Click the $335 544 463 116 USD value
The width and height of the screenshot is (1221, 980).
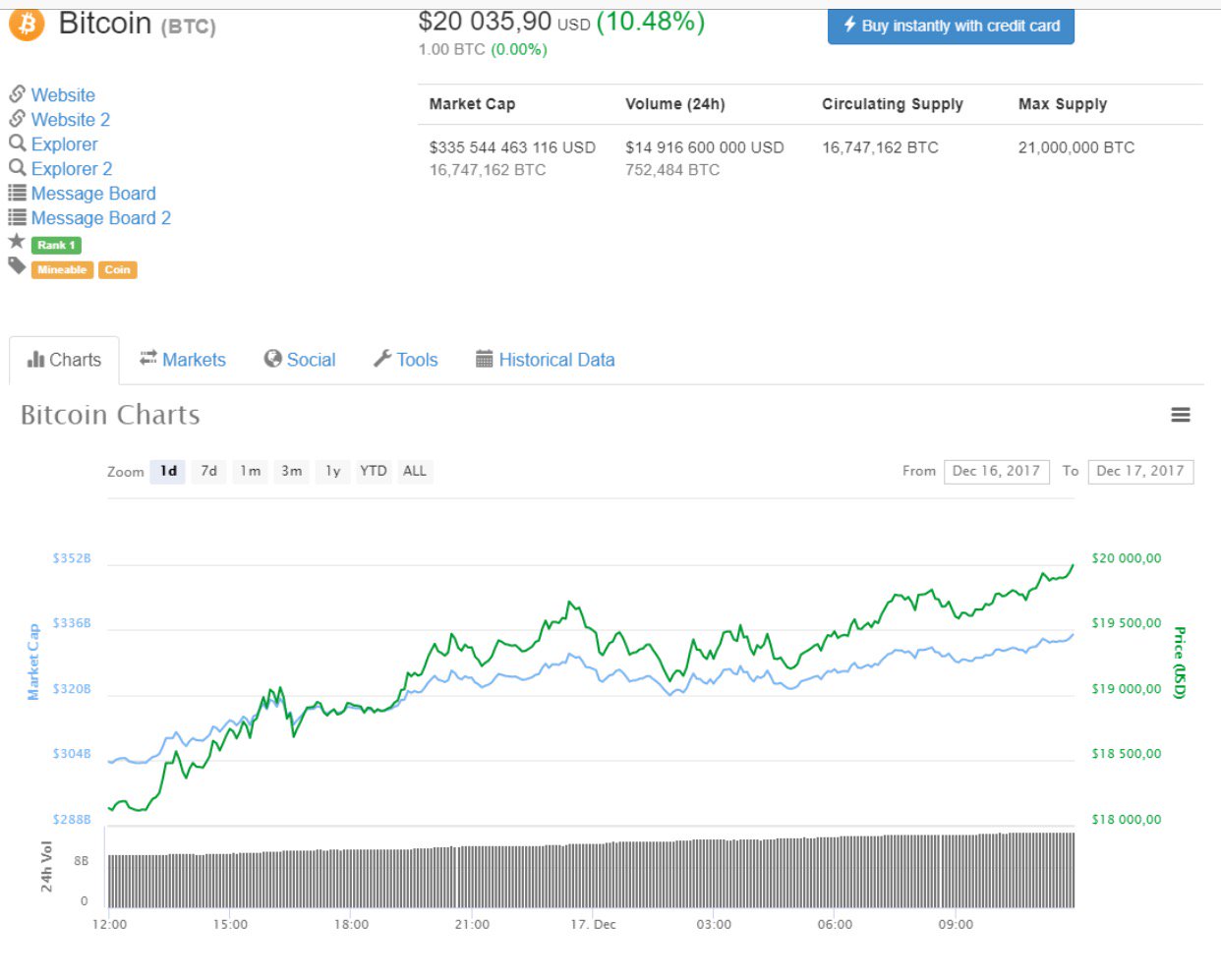click(512, 147)
